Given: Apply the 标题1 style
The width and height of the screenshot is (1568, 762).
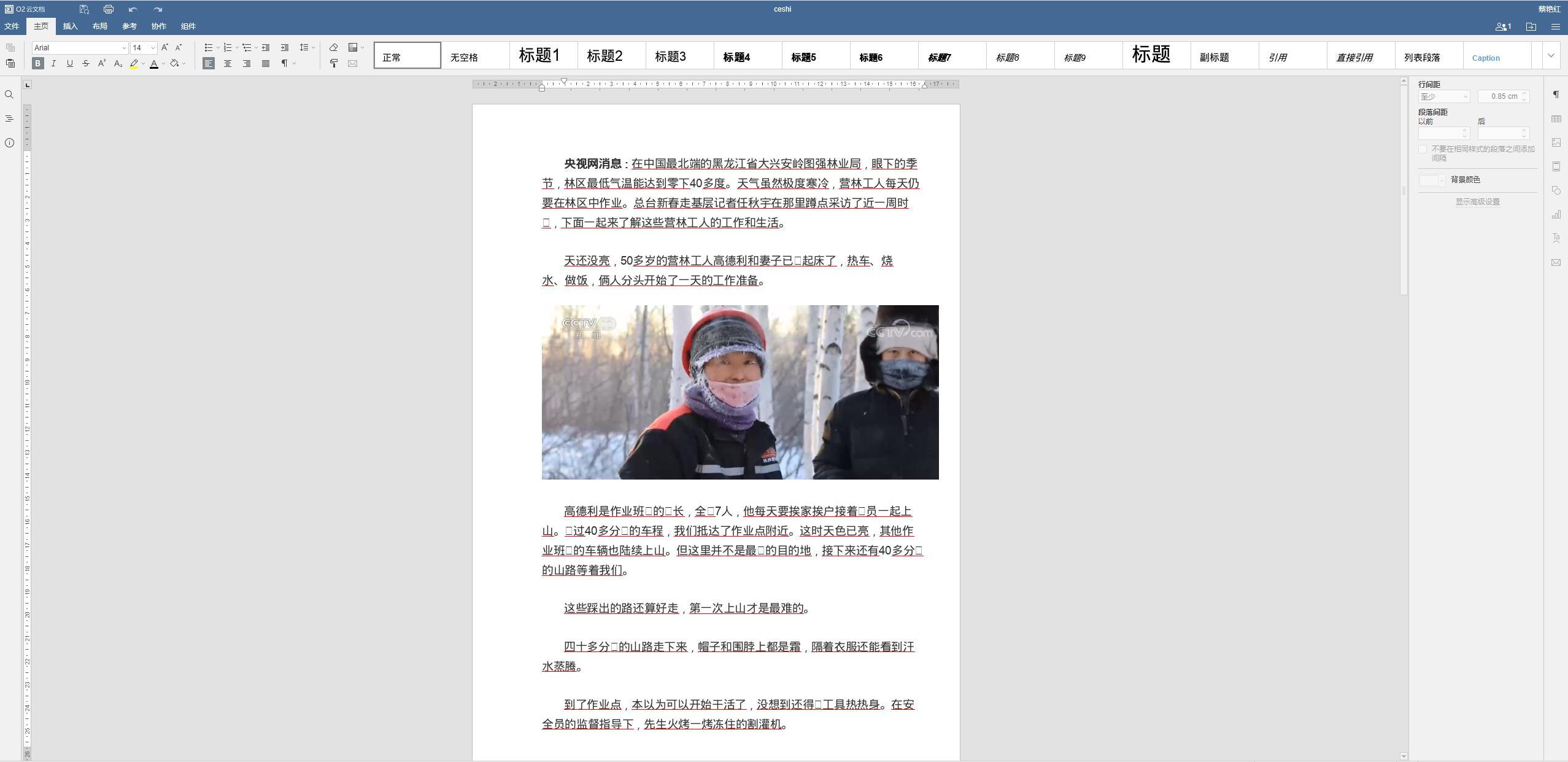Looking at the screenshot, I should coord(539,56).
